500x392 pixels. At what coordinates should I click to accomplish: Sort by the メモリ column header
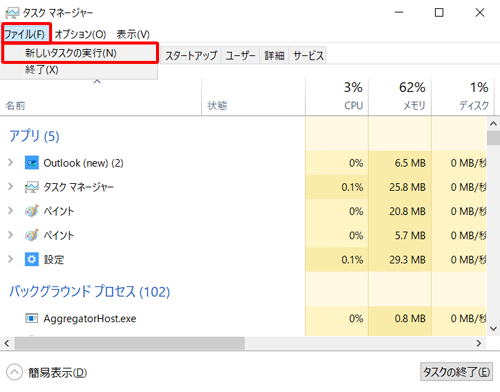(x=400, y=97)
